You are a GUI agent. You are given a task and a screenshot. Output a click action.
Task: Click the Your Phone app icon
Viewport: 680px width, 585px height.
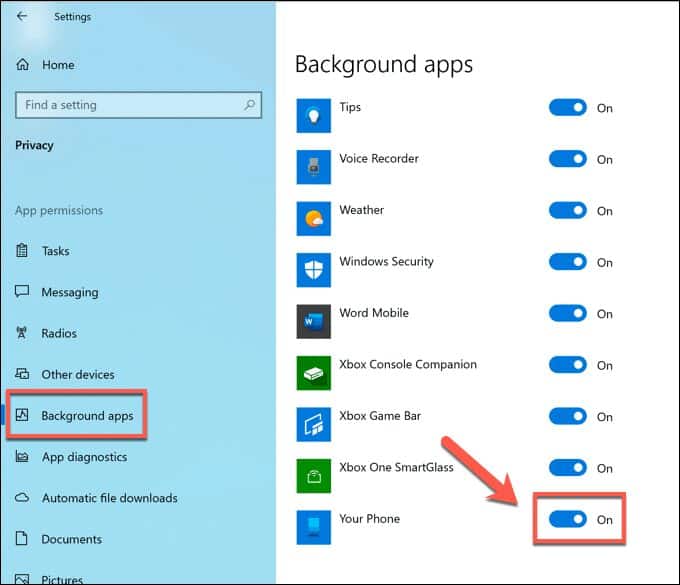(x=314, y=527)
